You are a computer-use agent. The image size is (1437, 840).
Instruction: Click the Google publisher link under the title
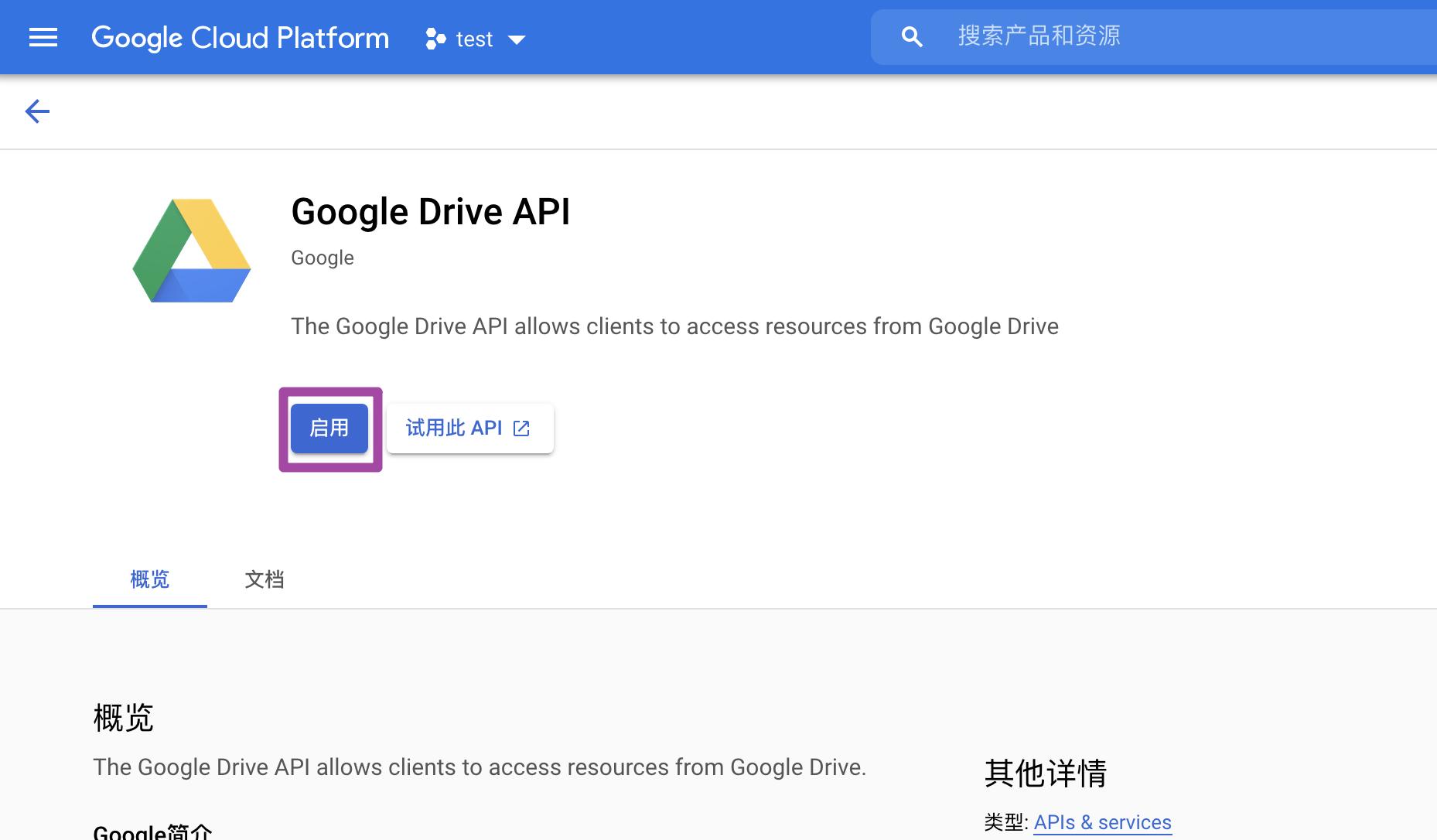322,257
